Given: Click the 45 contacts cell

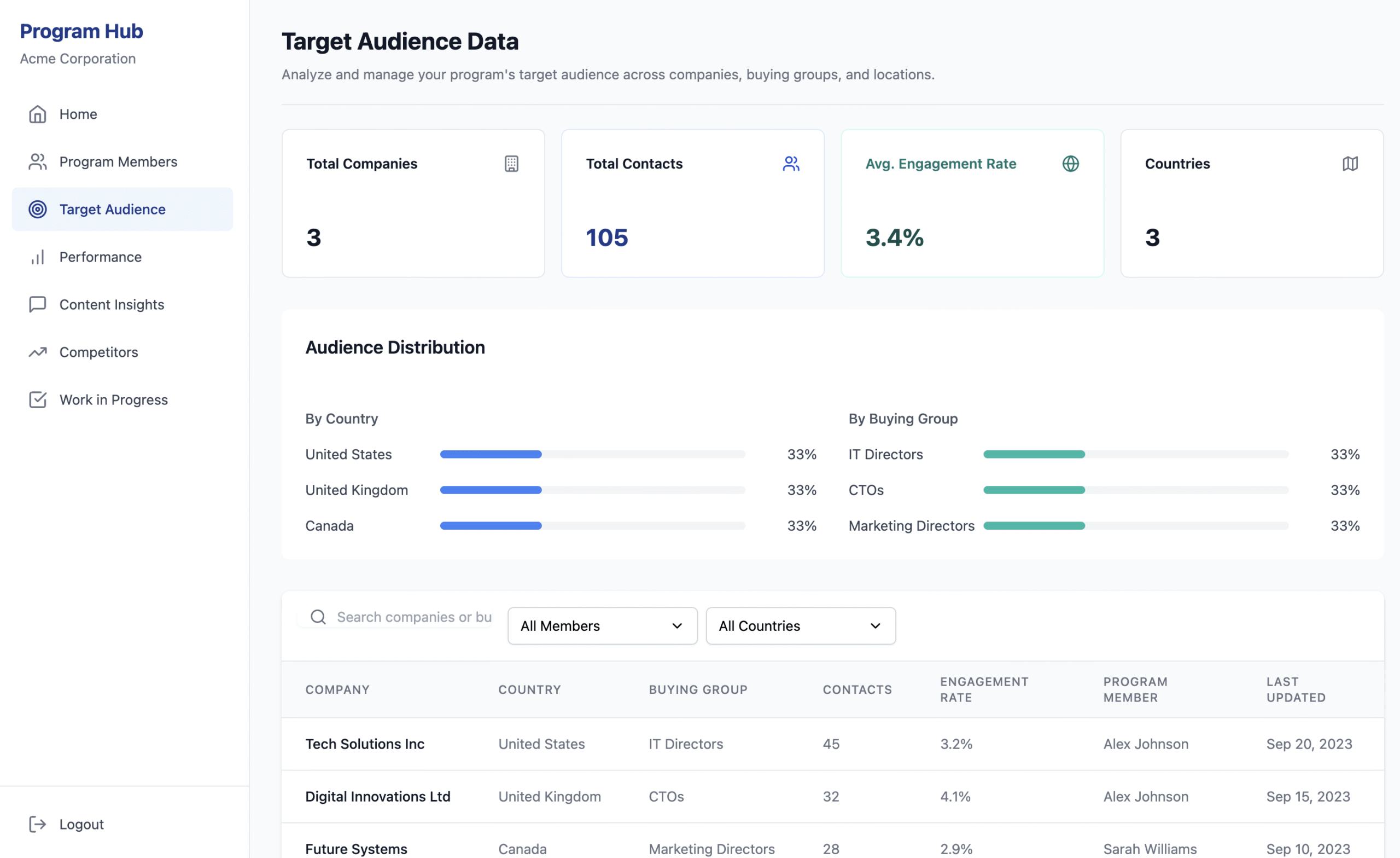Looking at the screenshot, I should coord(831,744).
